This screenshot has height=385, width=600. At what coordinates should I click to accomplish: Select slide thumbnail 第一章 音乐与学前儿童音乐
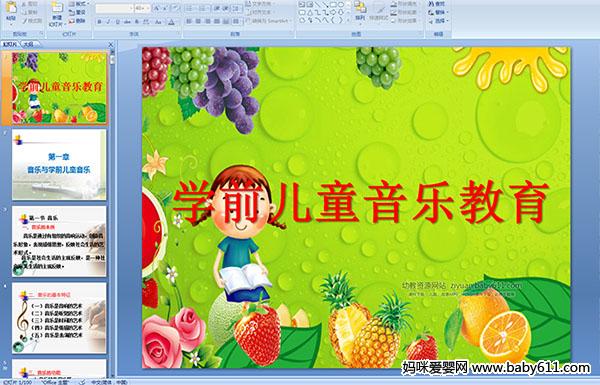pos(59,165)
